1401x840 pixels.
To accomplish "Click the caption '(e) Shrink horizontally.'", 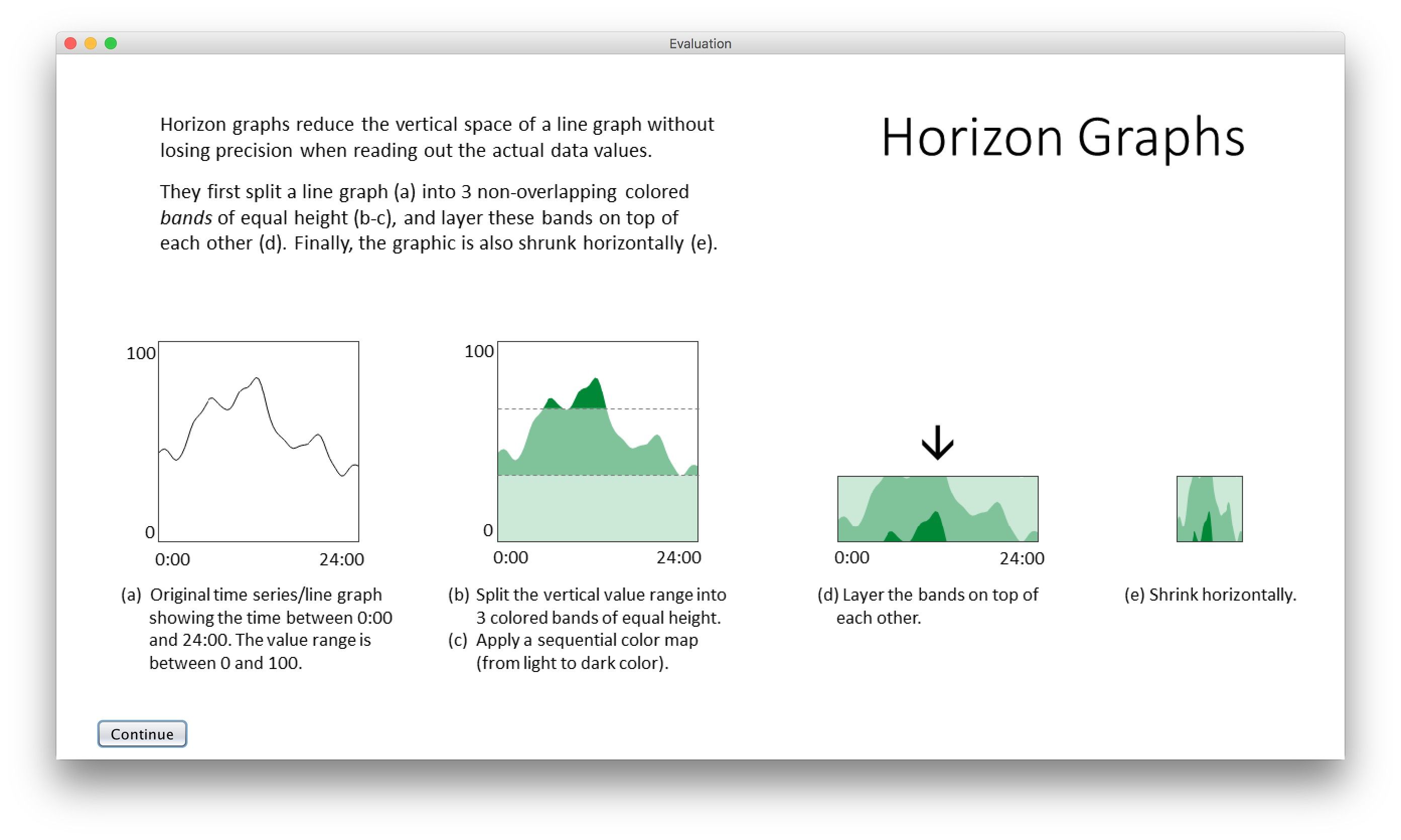I will (1210, 595).
